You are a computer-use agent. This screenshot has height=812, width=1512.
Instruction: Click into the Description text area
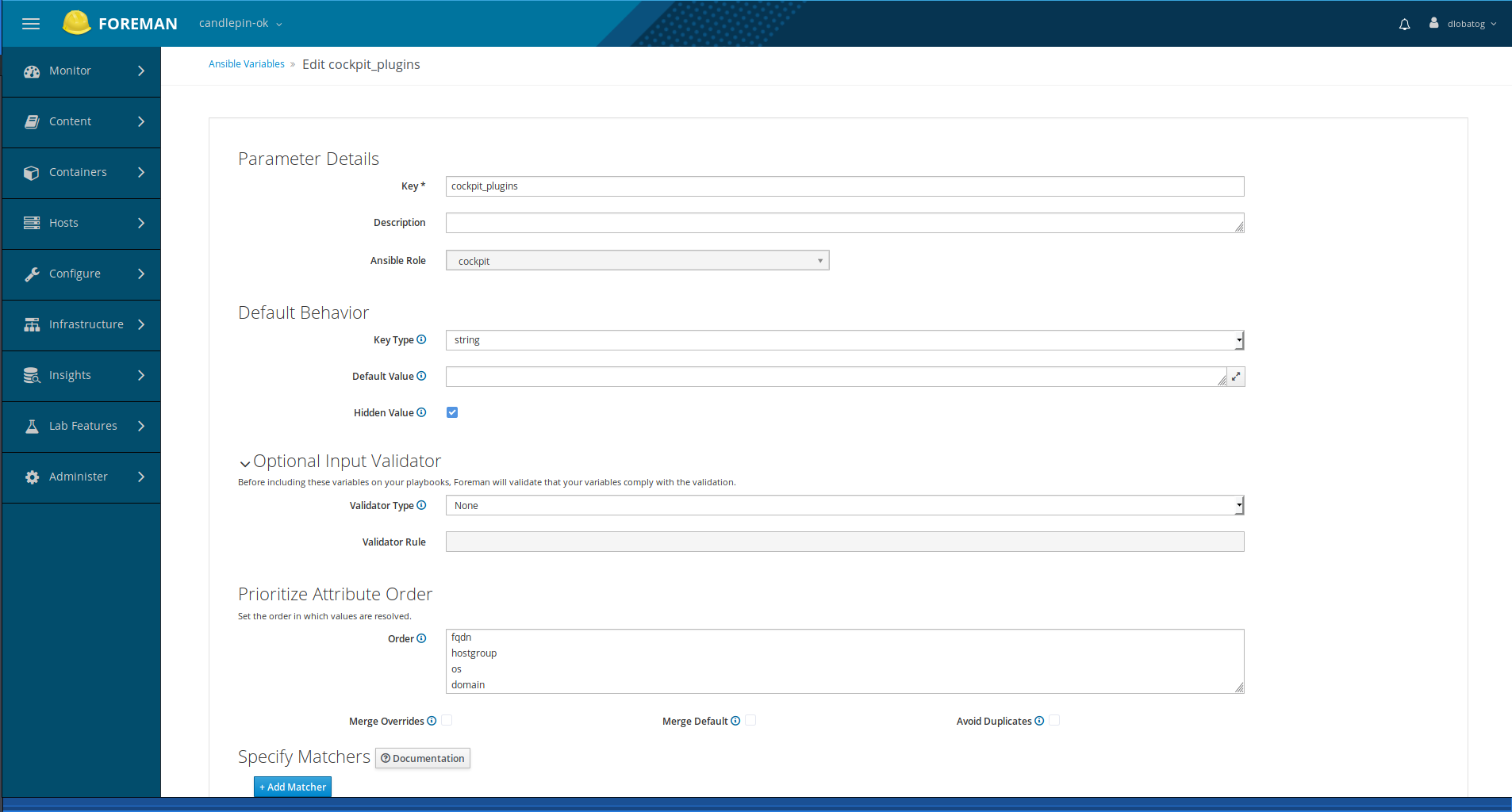(x=845, y=223)
